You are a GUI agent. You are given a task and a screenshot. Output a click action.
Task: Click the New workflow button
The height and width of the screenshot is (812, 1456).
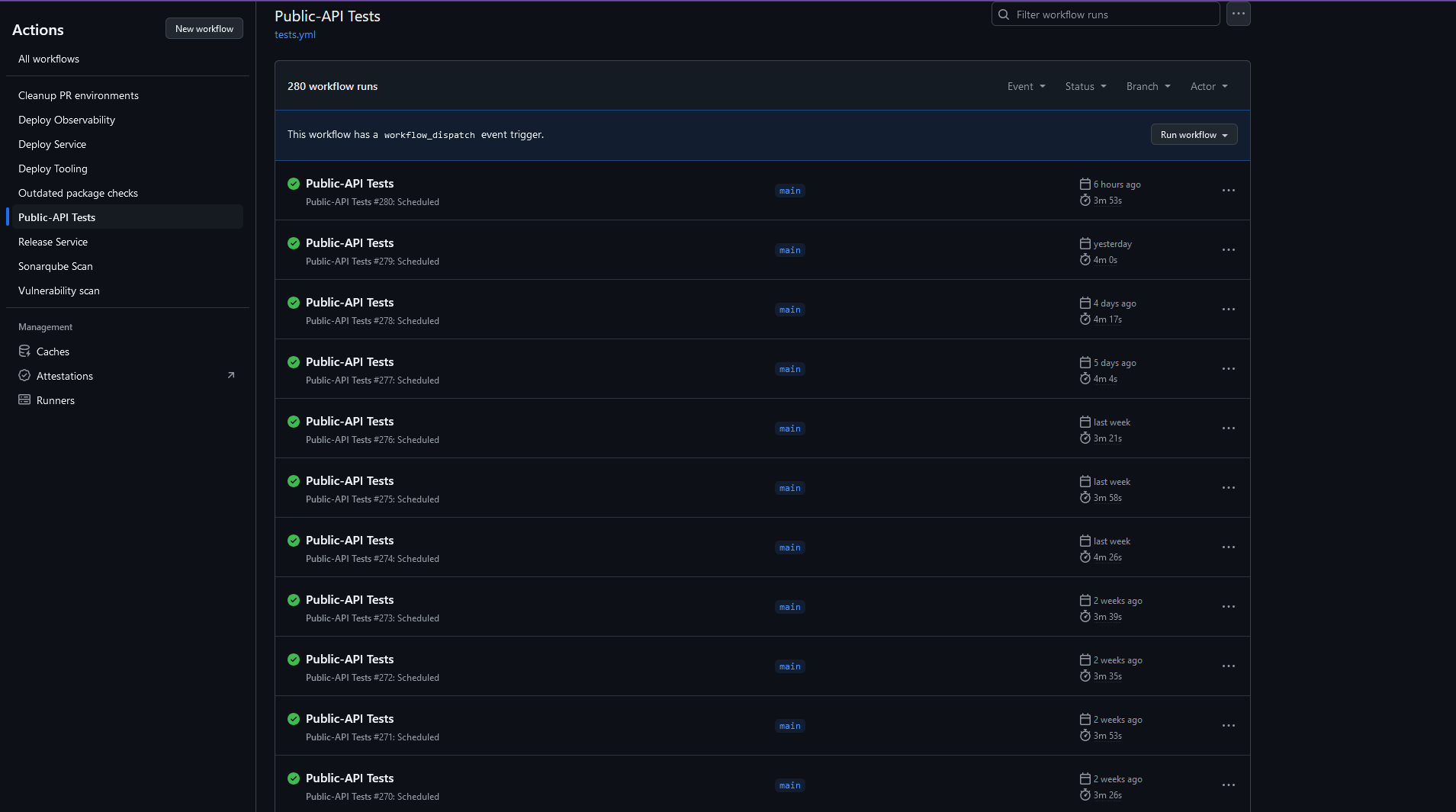point(204,29)
